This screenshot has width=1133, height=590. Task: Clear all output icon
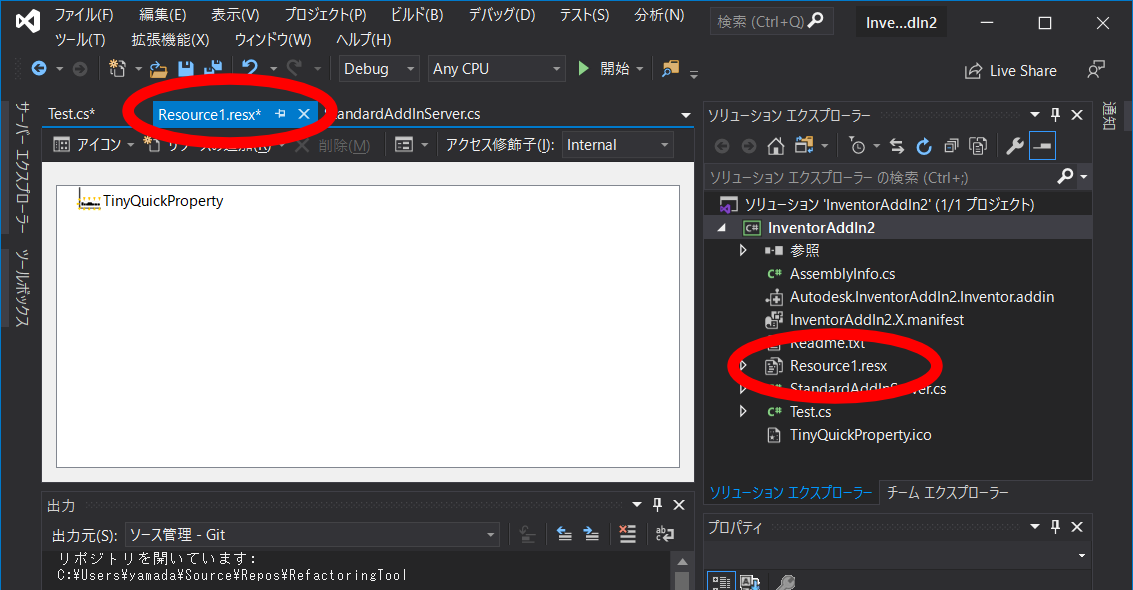coord(628,534)
